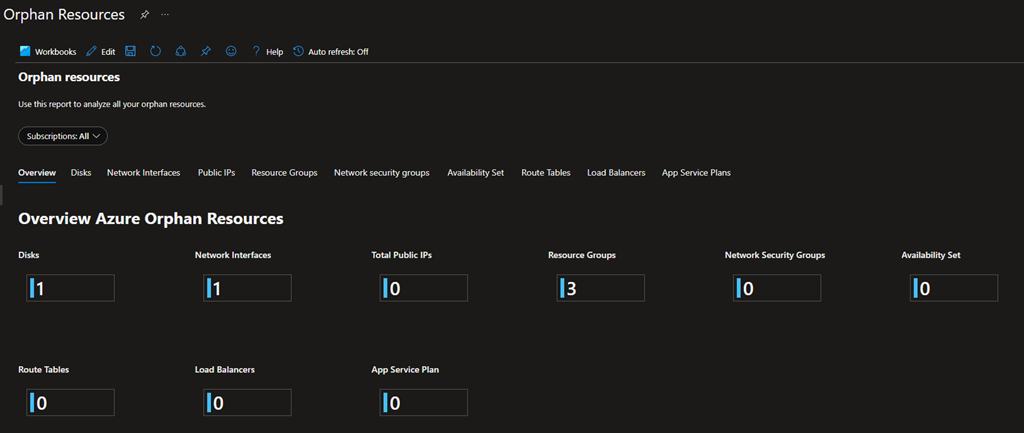Viewport: 1024px width, 433px height.
Task: Open the Workbooks gallery
Action: click(47, 51)
